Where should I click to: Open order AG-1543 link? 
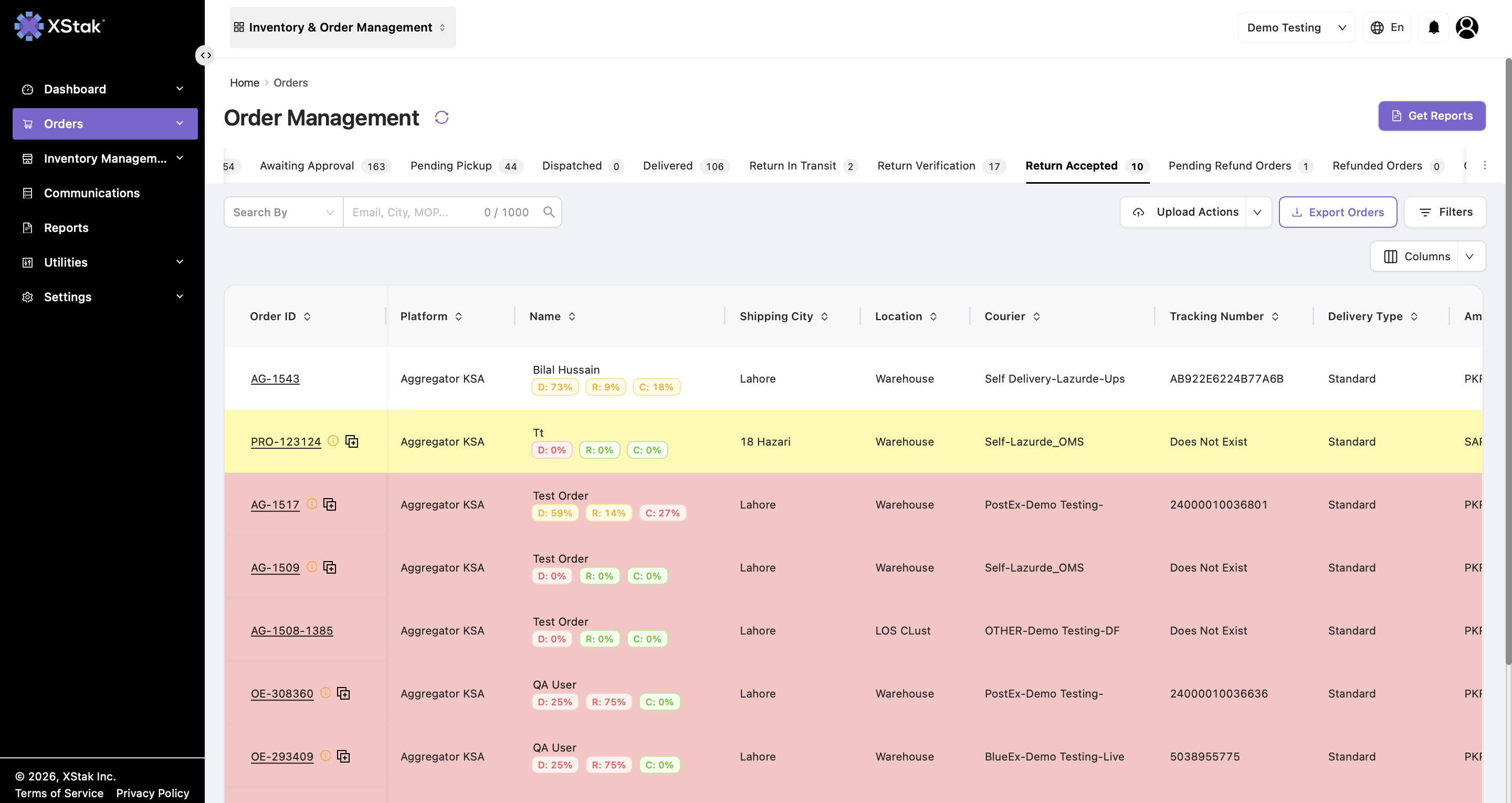click(x=275, y=378)
